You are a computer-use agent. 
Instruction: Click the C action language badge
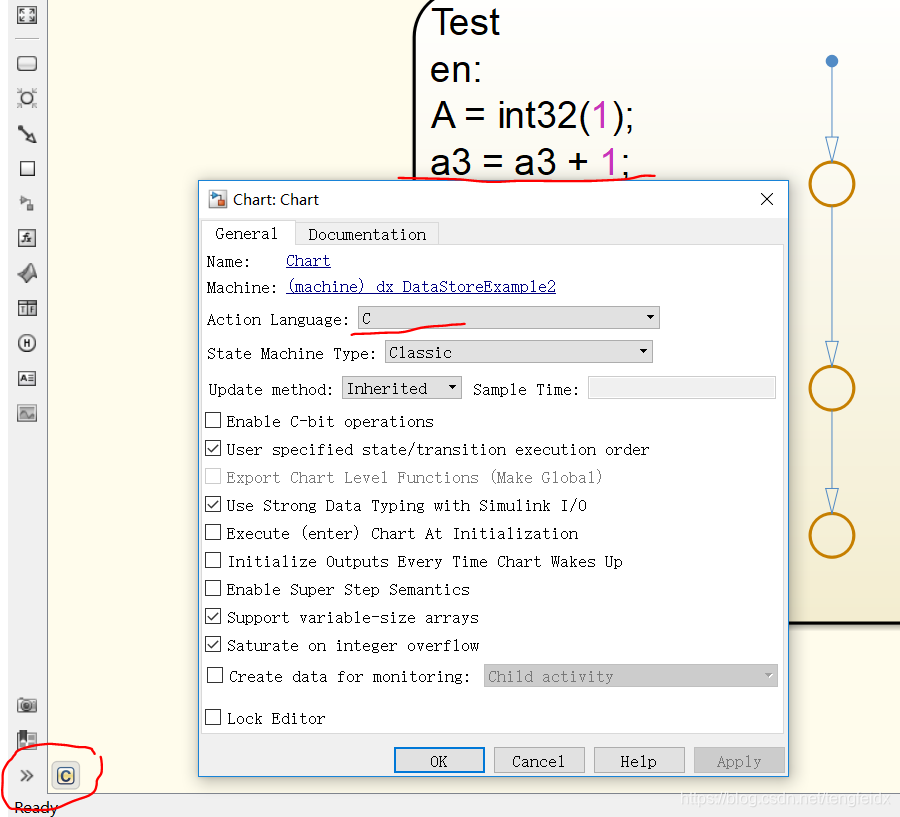click(x=65, y=776)
